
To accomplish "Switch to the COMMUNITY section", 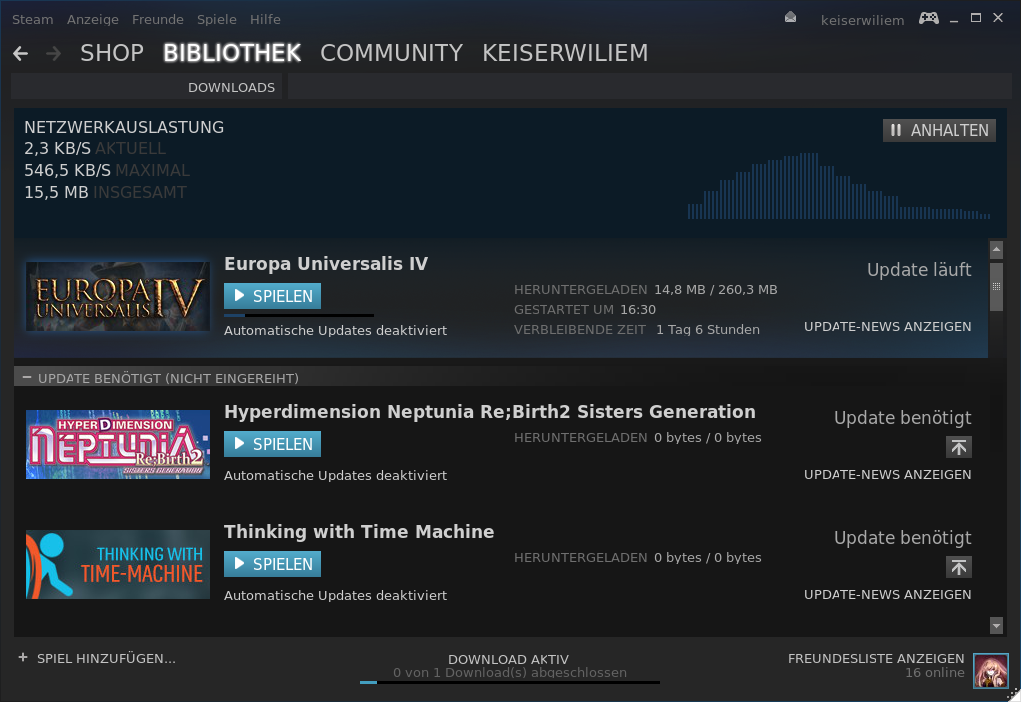I will [x=391, y=53].
